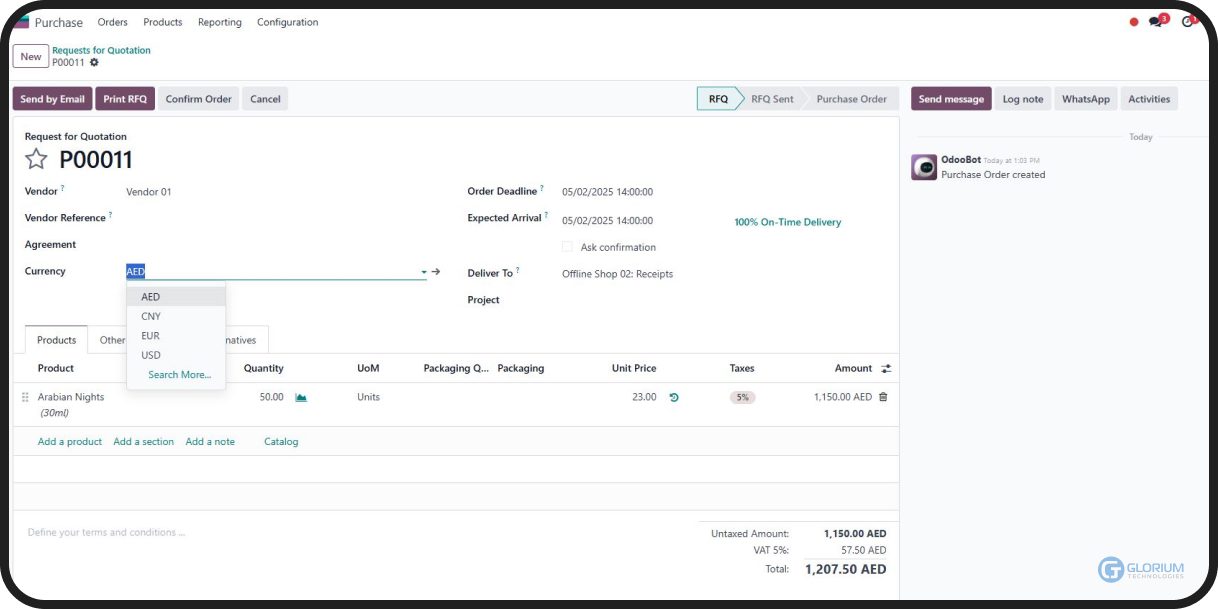The height and width of the screenshot is (609, 1218).
Task: Open the messages chat icon in top bar
Action: click(1156, 22)
